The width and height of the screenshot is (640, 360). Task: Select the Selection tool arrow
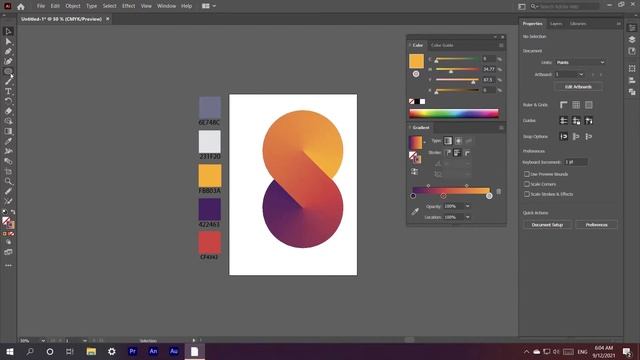pyautogui.click(x=8, y=31)
